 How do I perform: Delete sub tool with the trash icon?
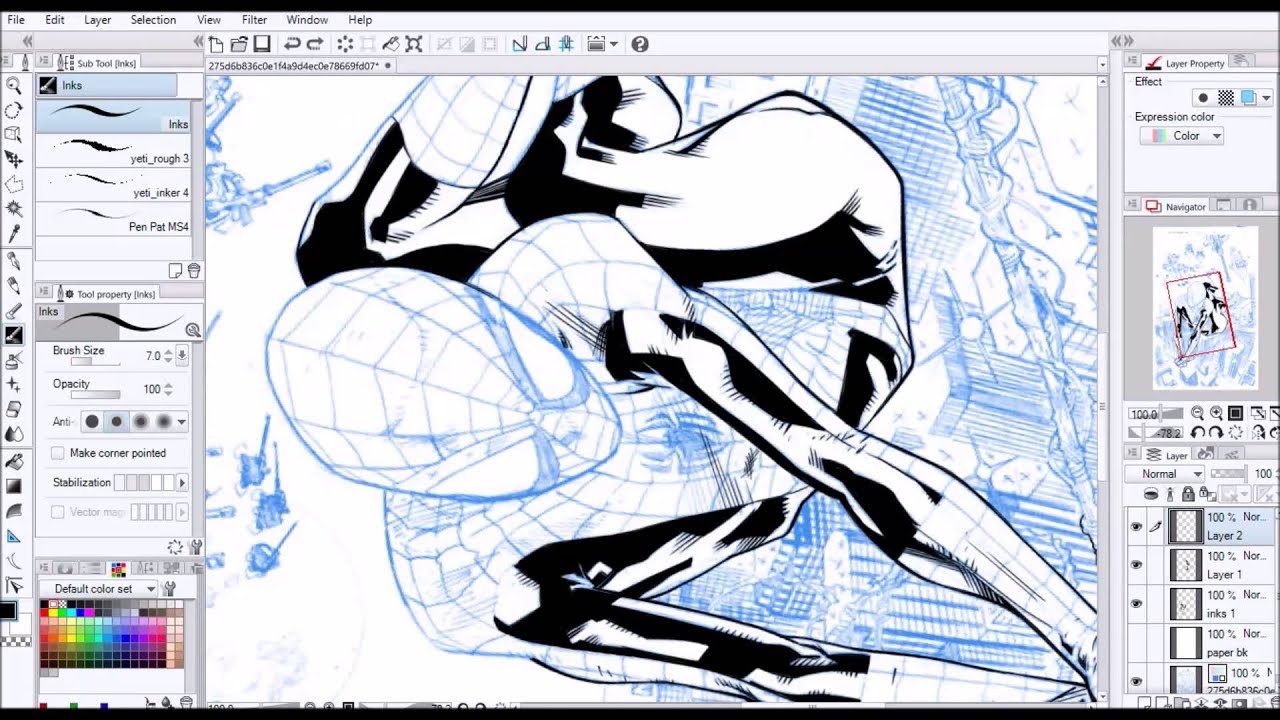click(194, 270)
